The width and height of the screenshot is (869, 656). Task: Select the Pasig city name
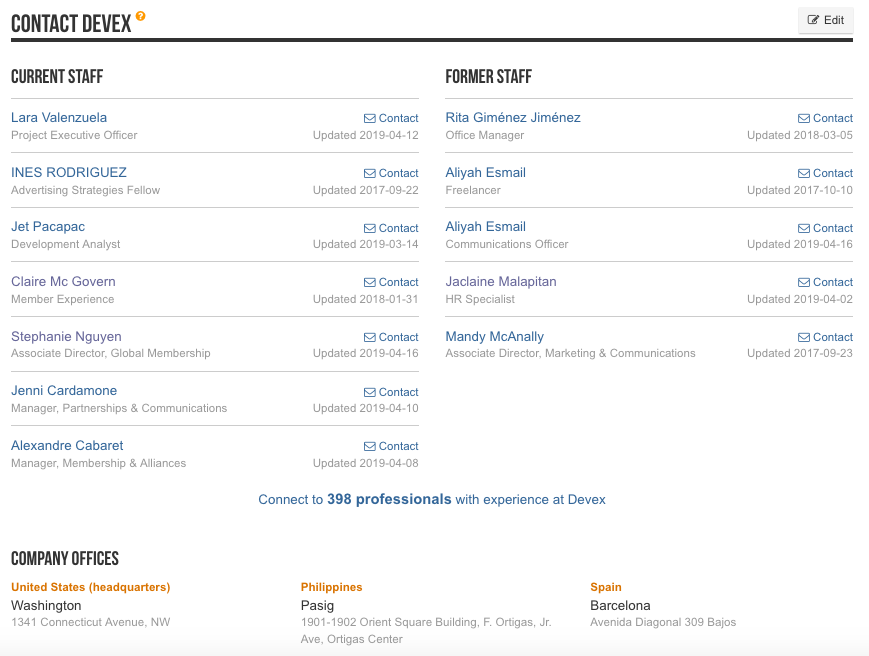tap(317, 606)
